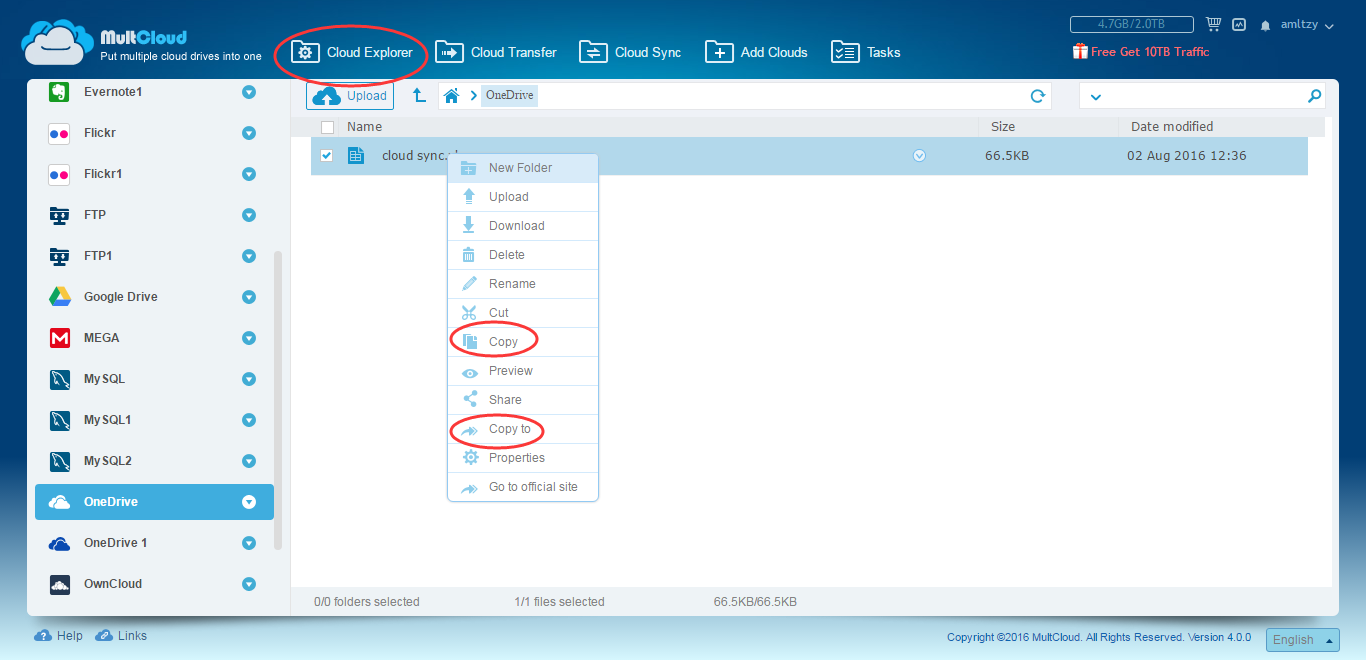1366x661 pixels.
Task: Expand the OwnCloud dropdown arrow
Action: (249, 584)
